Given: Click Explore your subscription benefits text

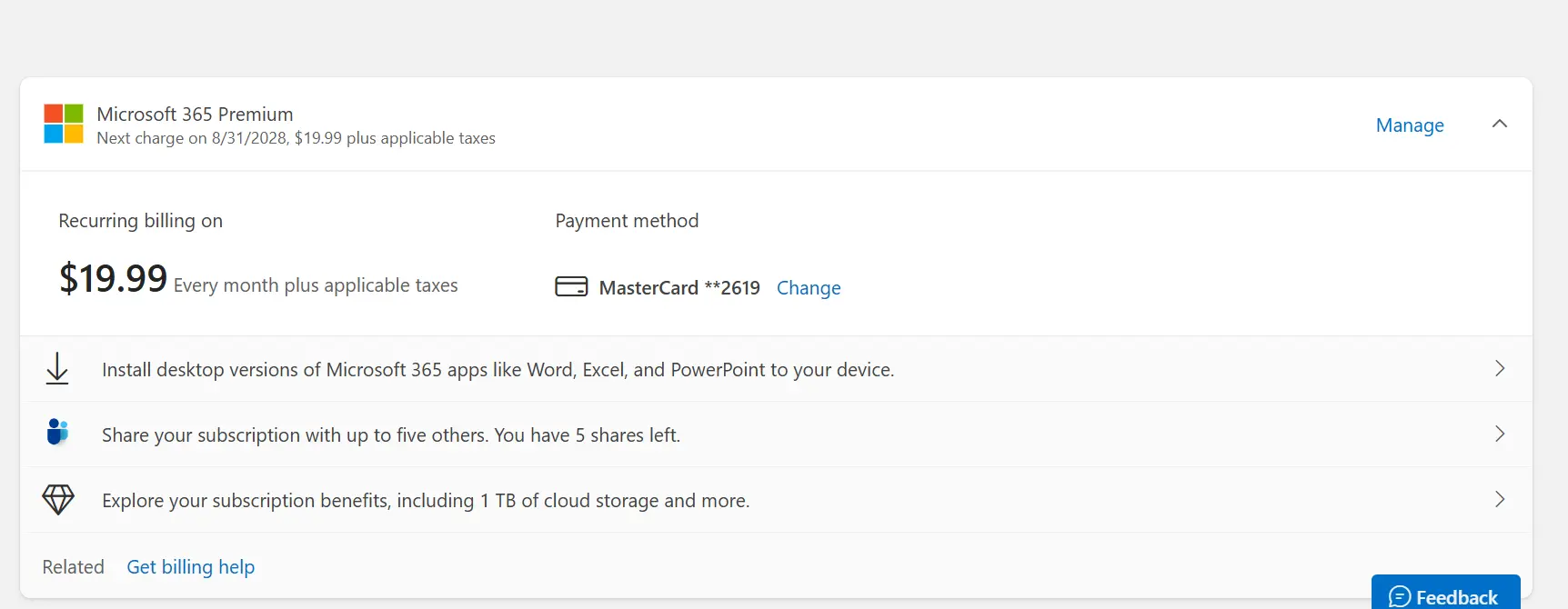Looking at the screenshot, I should point(426,501).
